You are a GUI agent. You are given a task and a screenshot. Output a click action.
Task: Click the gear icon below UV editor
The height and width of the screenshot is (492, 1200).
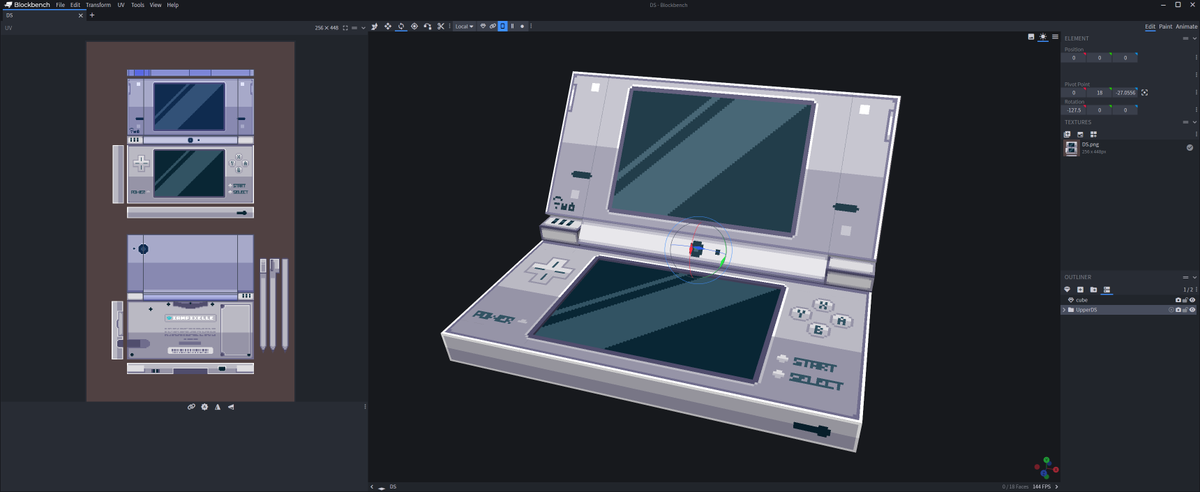tap(204, 407)
